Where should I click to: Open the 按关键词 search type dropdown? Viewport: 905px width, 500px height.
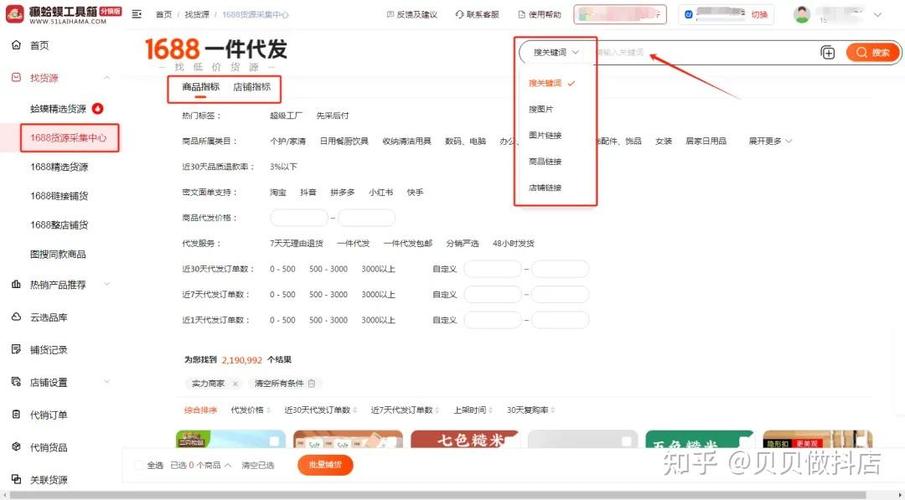coord(555,53)
